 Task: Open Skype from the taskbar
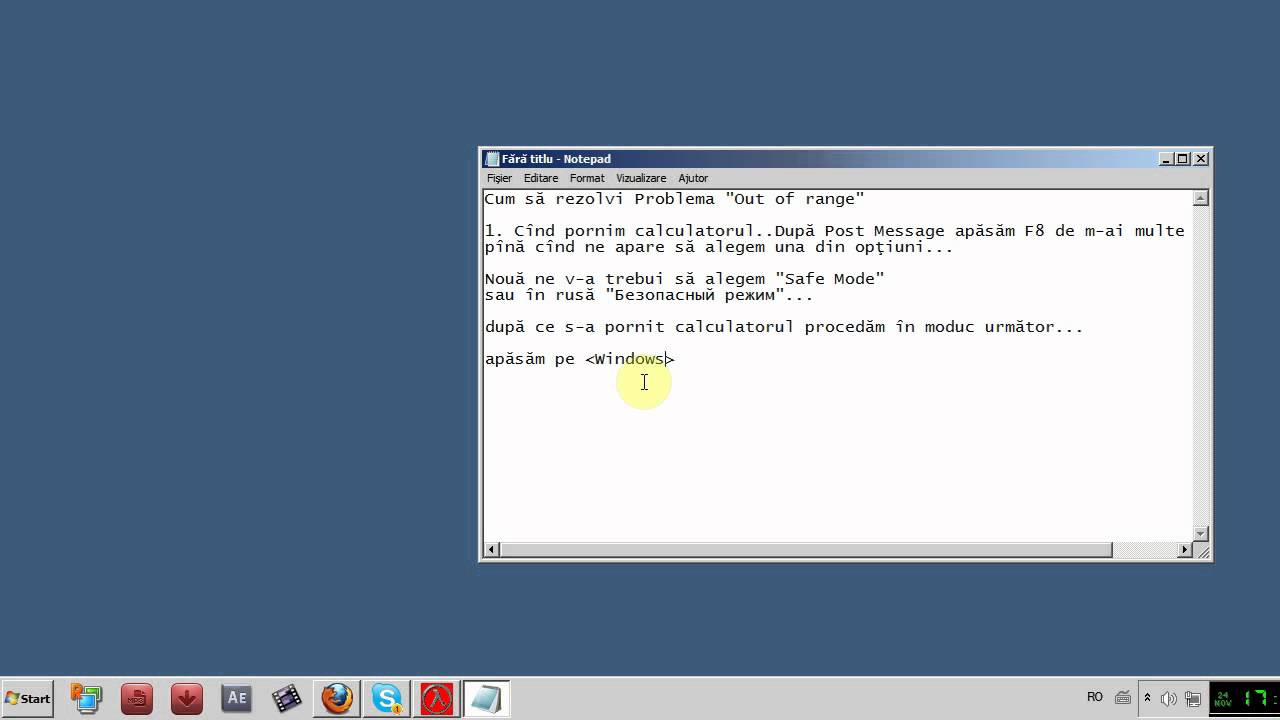(387, 698)
